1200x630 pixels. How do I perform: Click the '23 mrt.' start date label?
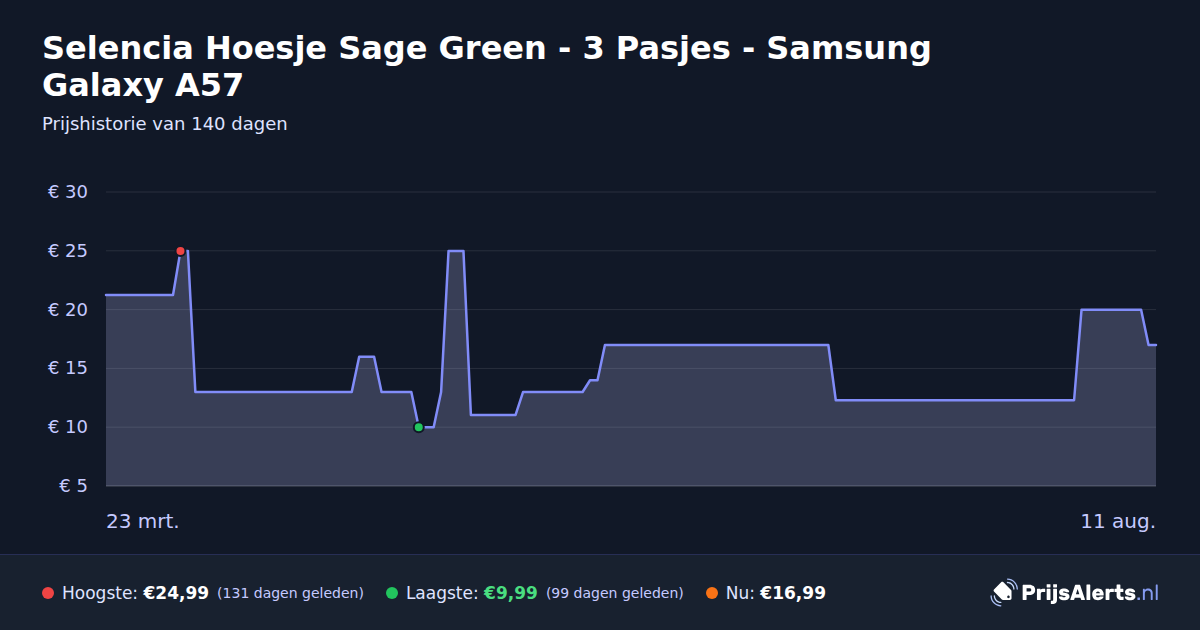coord(143,521)
